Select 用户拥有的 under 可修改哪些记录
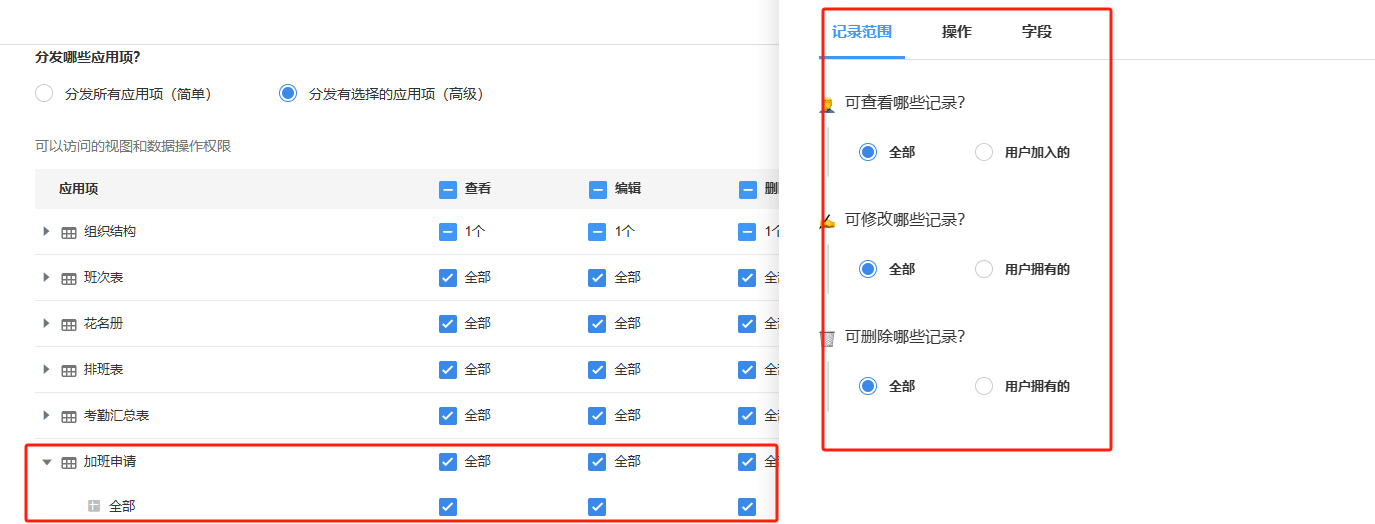 (984, 269)
